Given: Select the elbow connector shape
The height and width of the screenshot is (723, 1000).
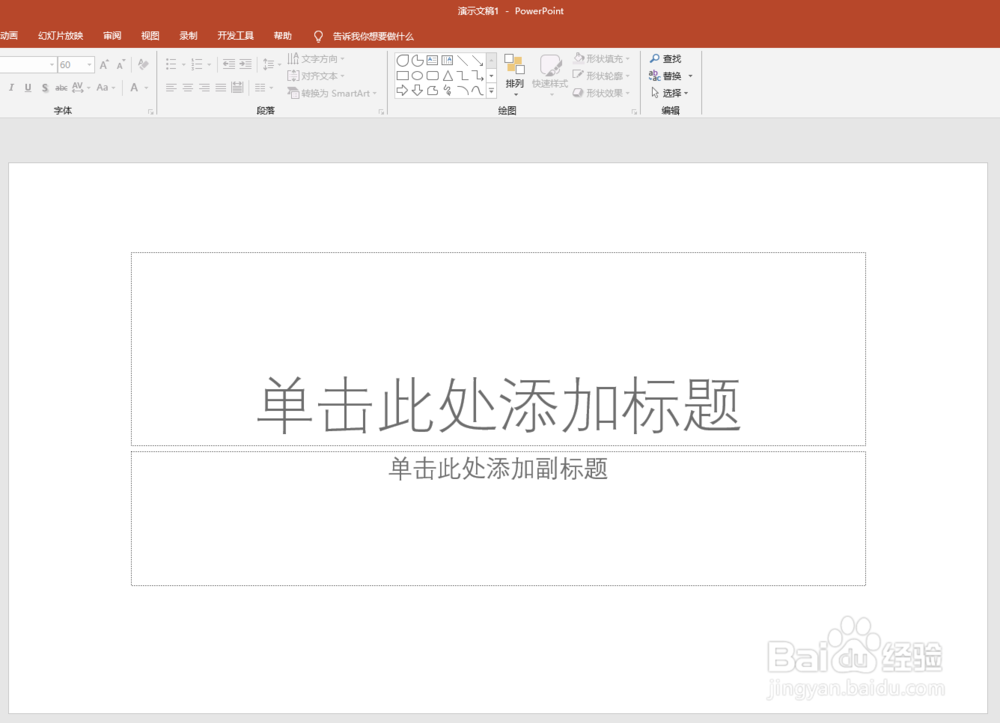Looking at the screenshot, I should 462,76.
